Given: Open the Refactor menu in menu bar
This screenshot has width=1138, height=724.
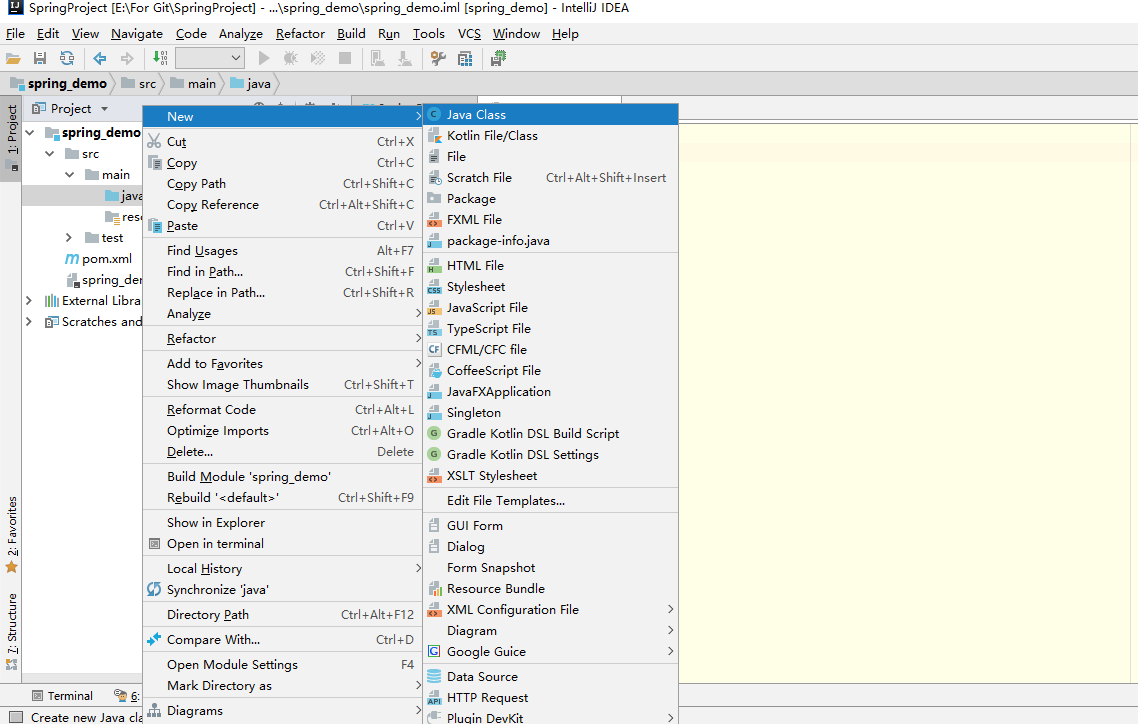Looking at the screenshot, I should (300, 34).
